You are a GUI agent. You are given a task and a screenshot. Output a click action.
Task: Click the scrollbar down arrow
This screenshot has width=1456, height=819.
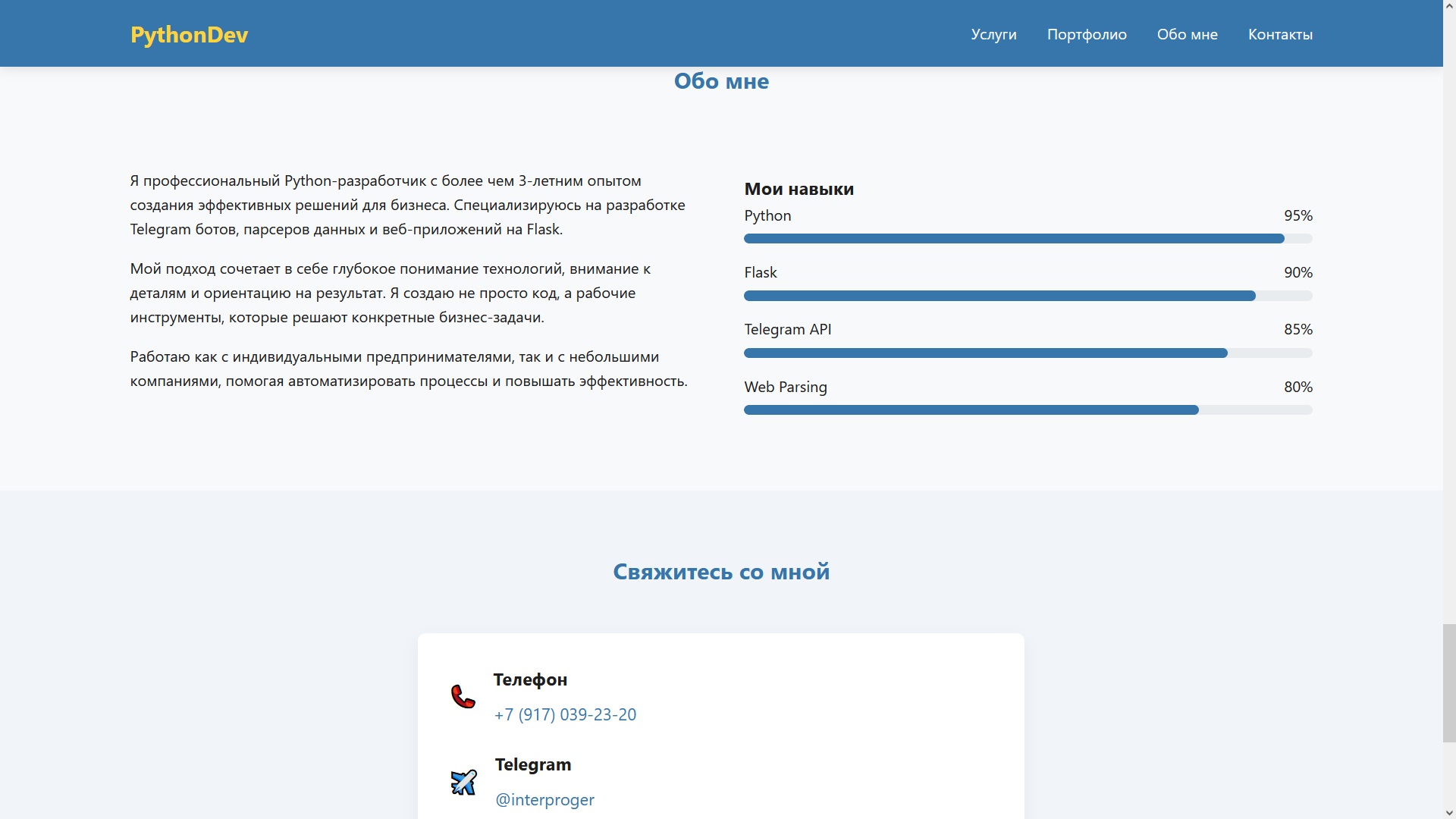[x=1449, y=812]
